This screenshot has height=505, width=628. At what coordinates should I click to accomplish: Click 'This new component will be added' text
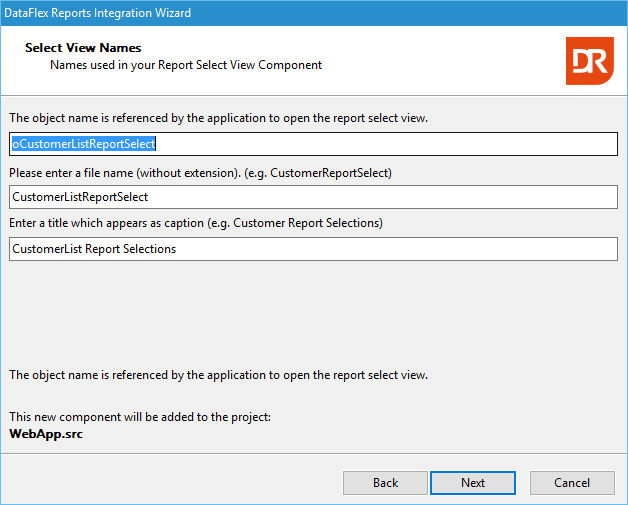click(x=140, y=417)
